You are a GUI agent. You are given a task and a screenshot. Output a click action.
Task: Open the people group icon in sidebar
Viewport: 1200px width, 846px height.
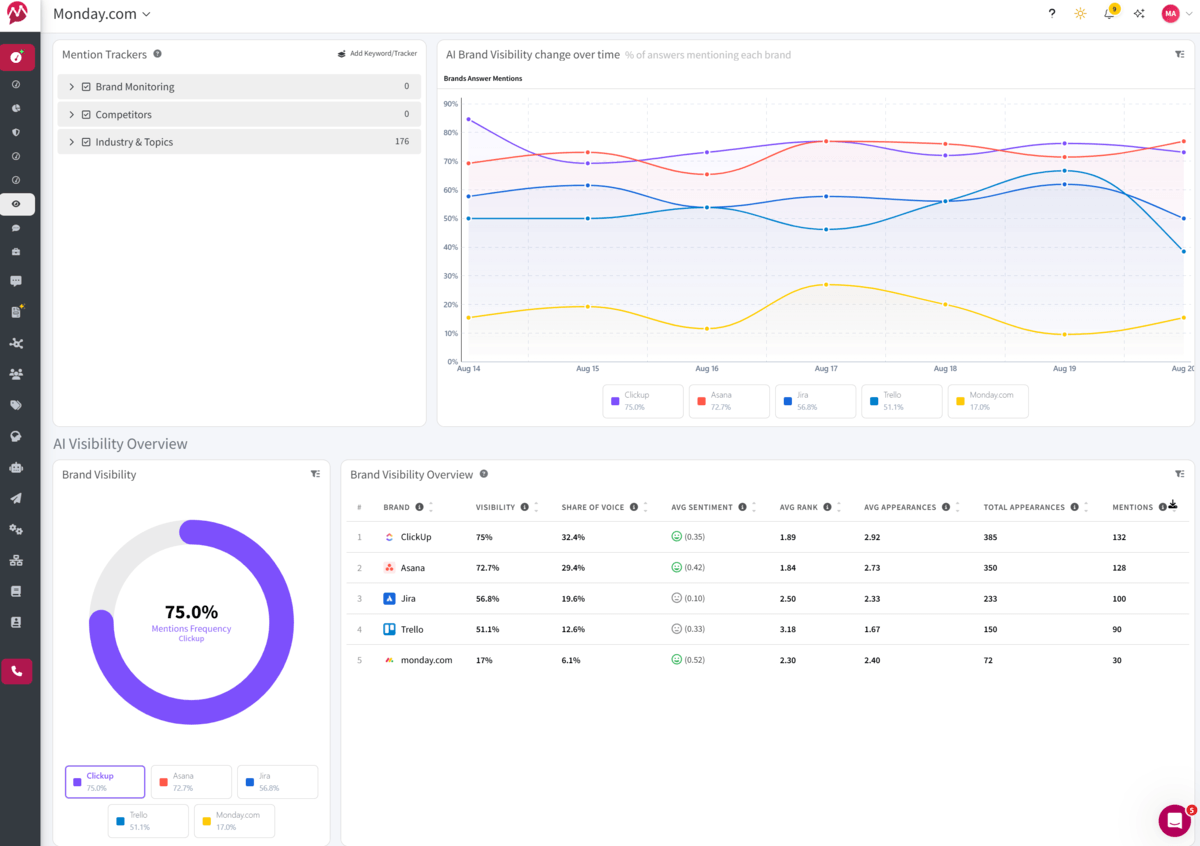point(16,374)
